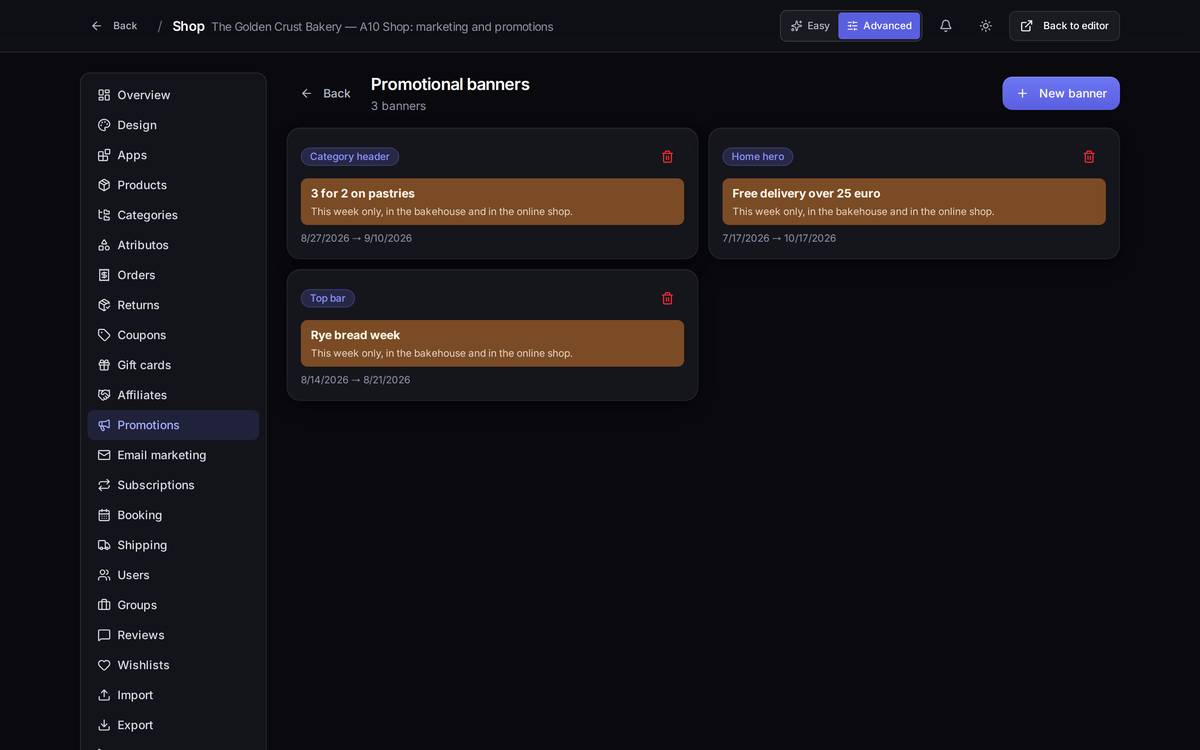Click the Orders receipt icon
The width and height of the screenshot is (1200, 750).
104,275
